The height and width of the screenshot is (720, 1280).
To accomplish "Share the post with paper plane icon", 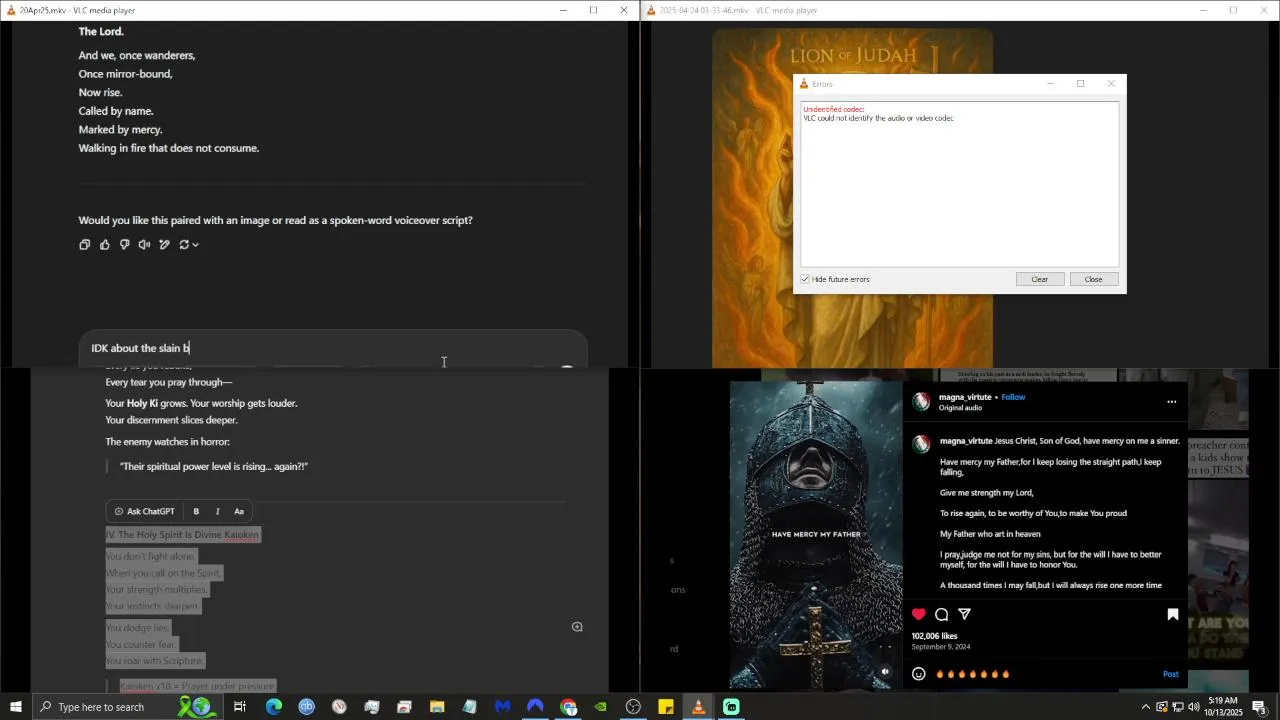I will click(965, 614).
